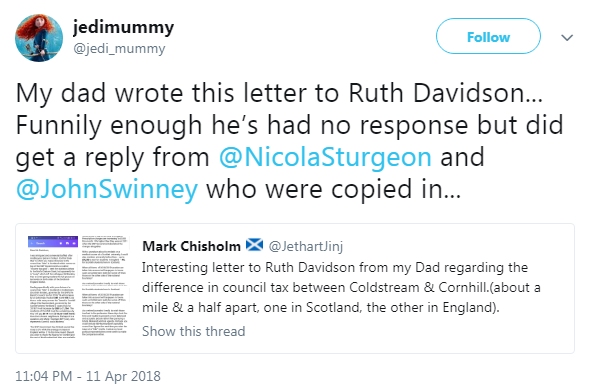This screenshot has width=591, height=392.
Task: Expand the tweet options chevron
Action: point(567,37)
